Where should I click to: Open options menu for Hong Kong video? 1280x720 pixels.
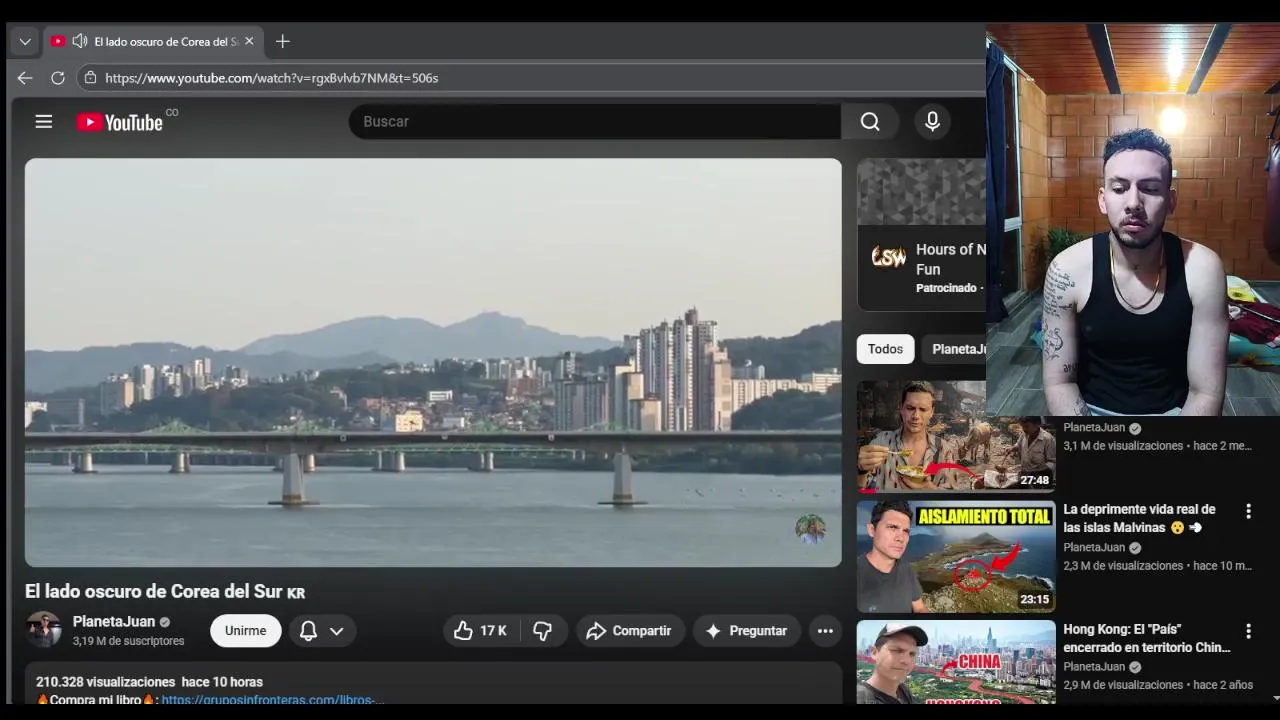(x=1248, y=631)
